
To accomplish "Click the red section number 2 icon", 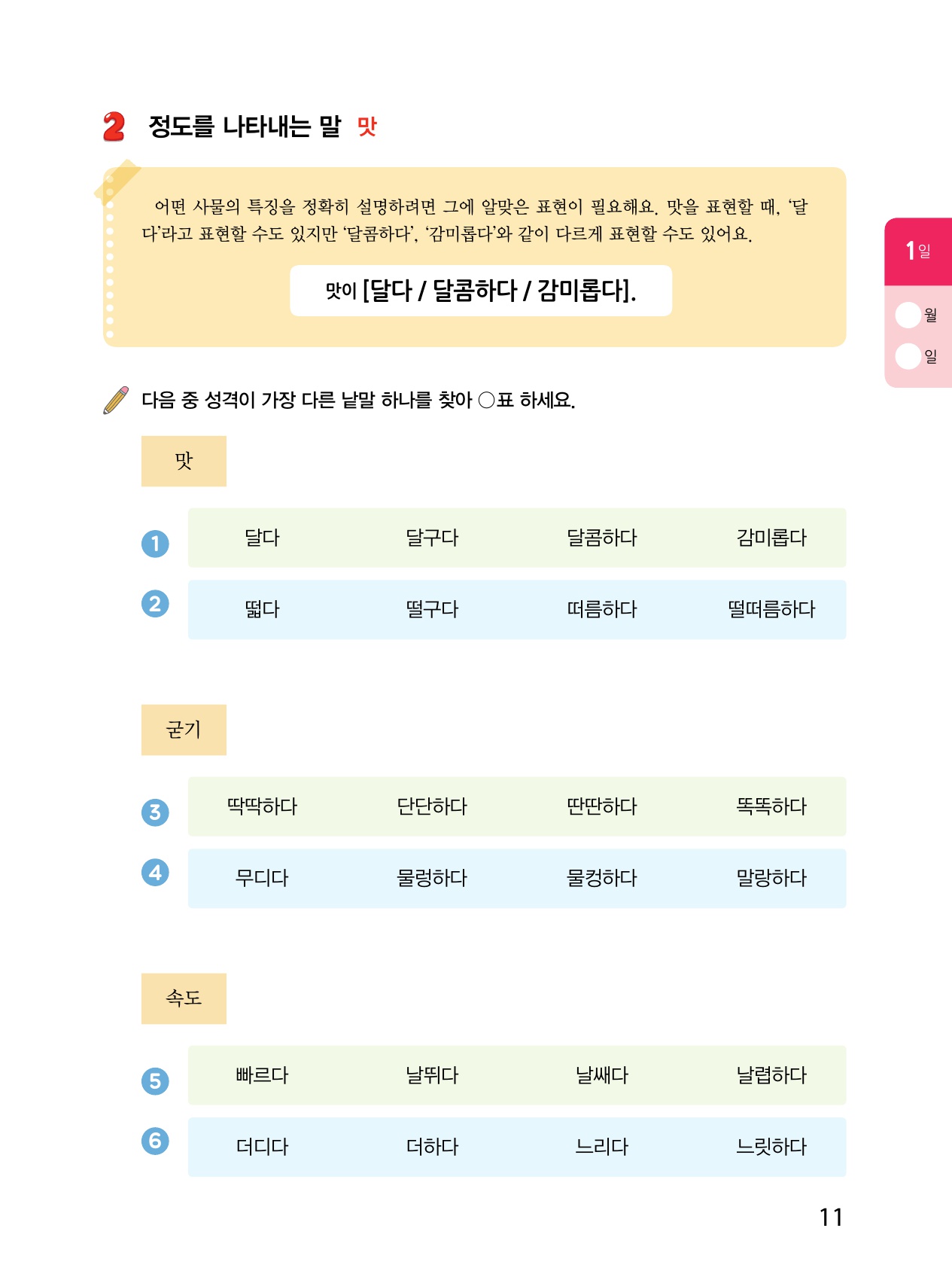I will click(114, 126).
